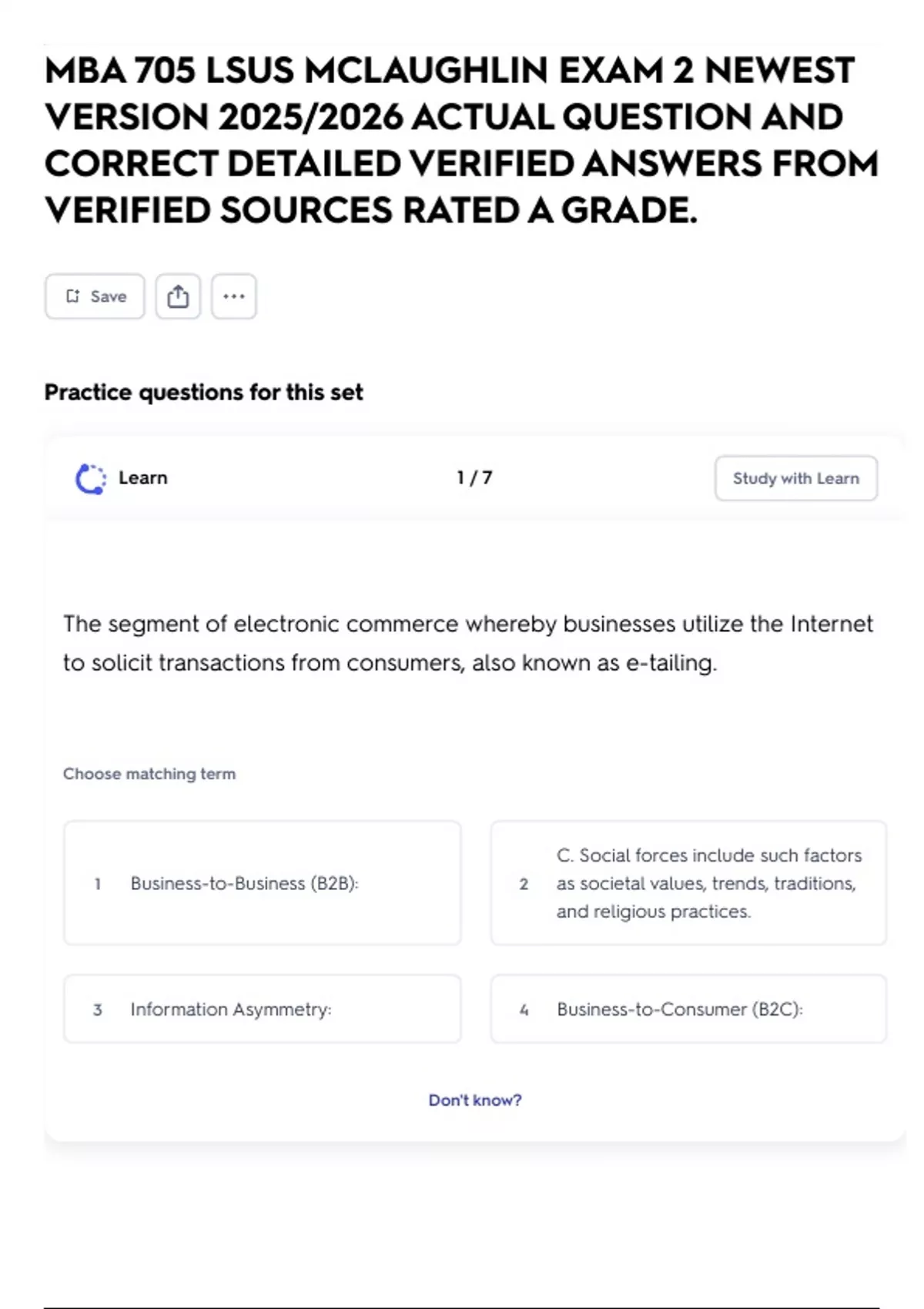
Task: Click the 1 / 7 question counter
Action: coord(474,478)
